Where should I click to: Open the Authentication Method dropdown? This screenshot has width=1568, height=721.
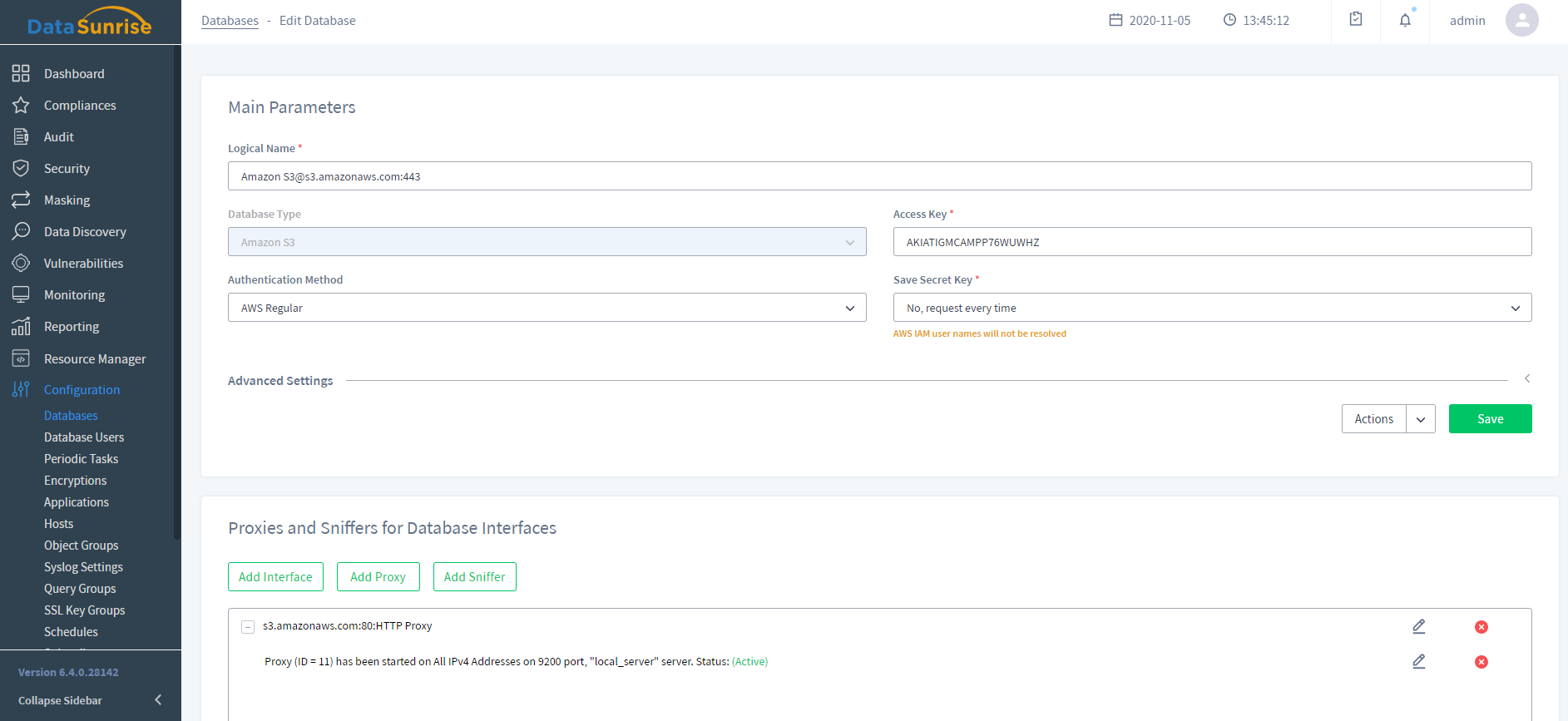(547, 308)
